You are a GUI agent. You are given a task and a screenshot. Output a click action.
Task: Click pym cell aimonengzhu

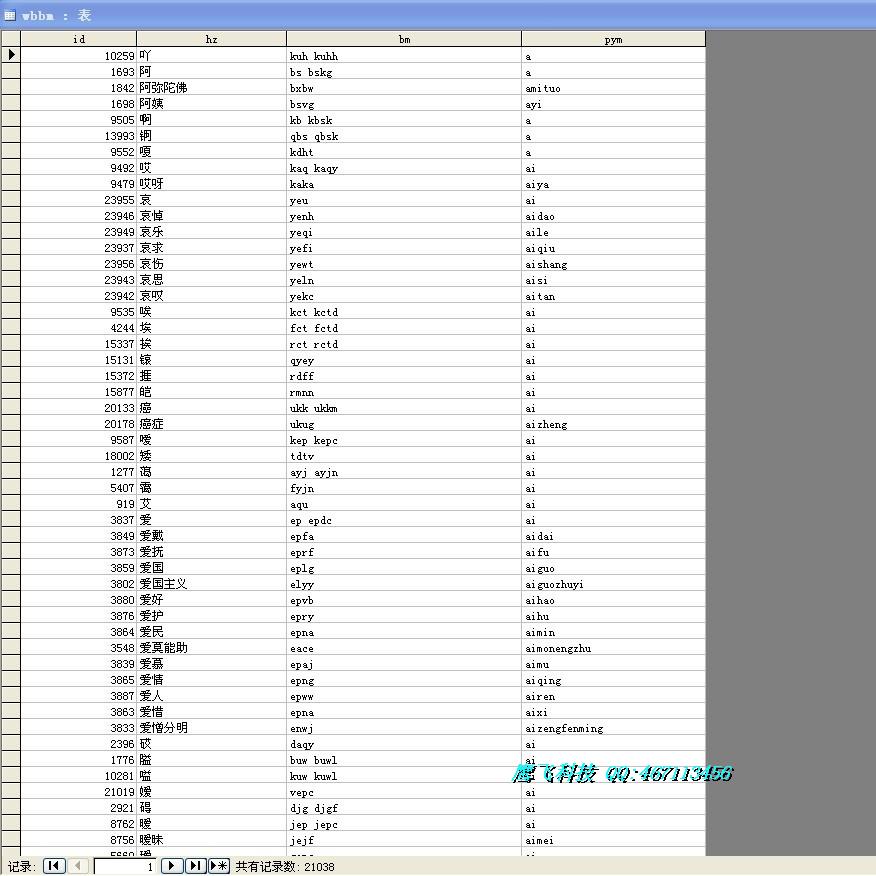coord(613,648)
